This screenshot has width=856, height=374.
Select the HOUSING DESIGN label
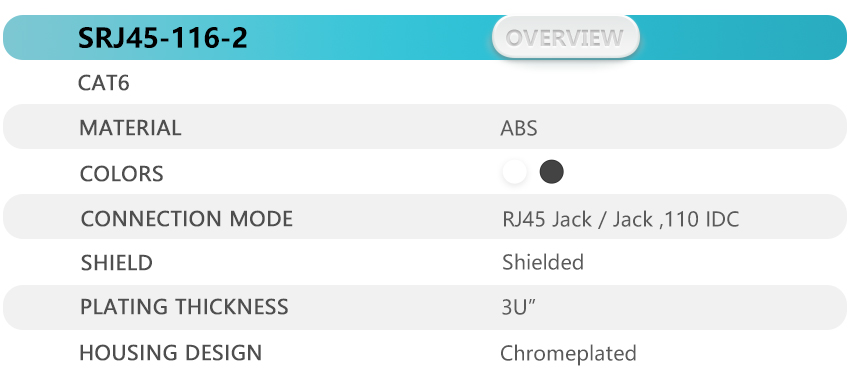(171, 353)
